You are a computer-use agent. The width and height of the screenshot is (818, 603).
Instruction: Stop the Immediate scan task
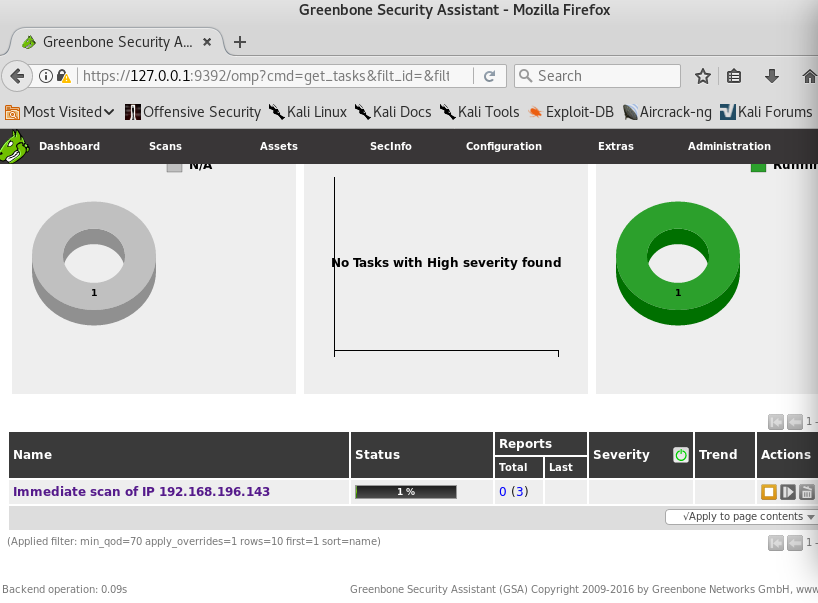coord(769,492)
